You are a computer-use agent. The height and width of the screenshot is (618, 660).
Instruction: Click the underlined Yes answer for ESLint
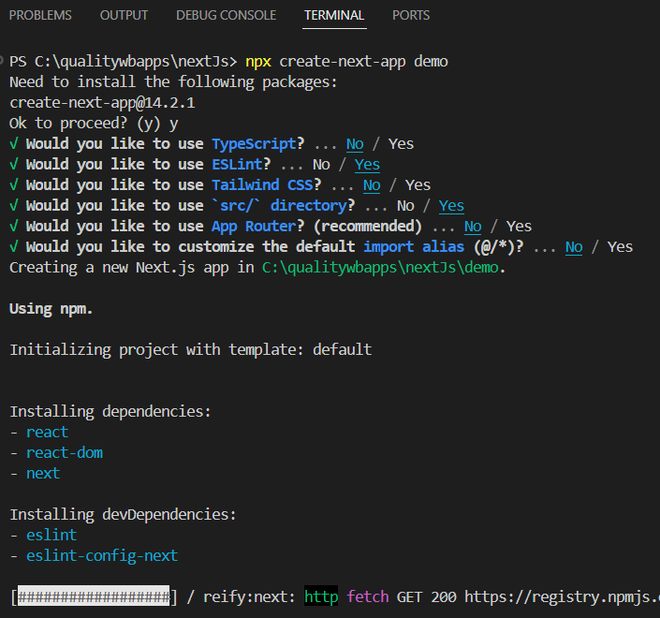pos(367,165)
